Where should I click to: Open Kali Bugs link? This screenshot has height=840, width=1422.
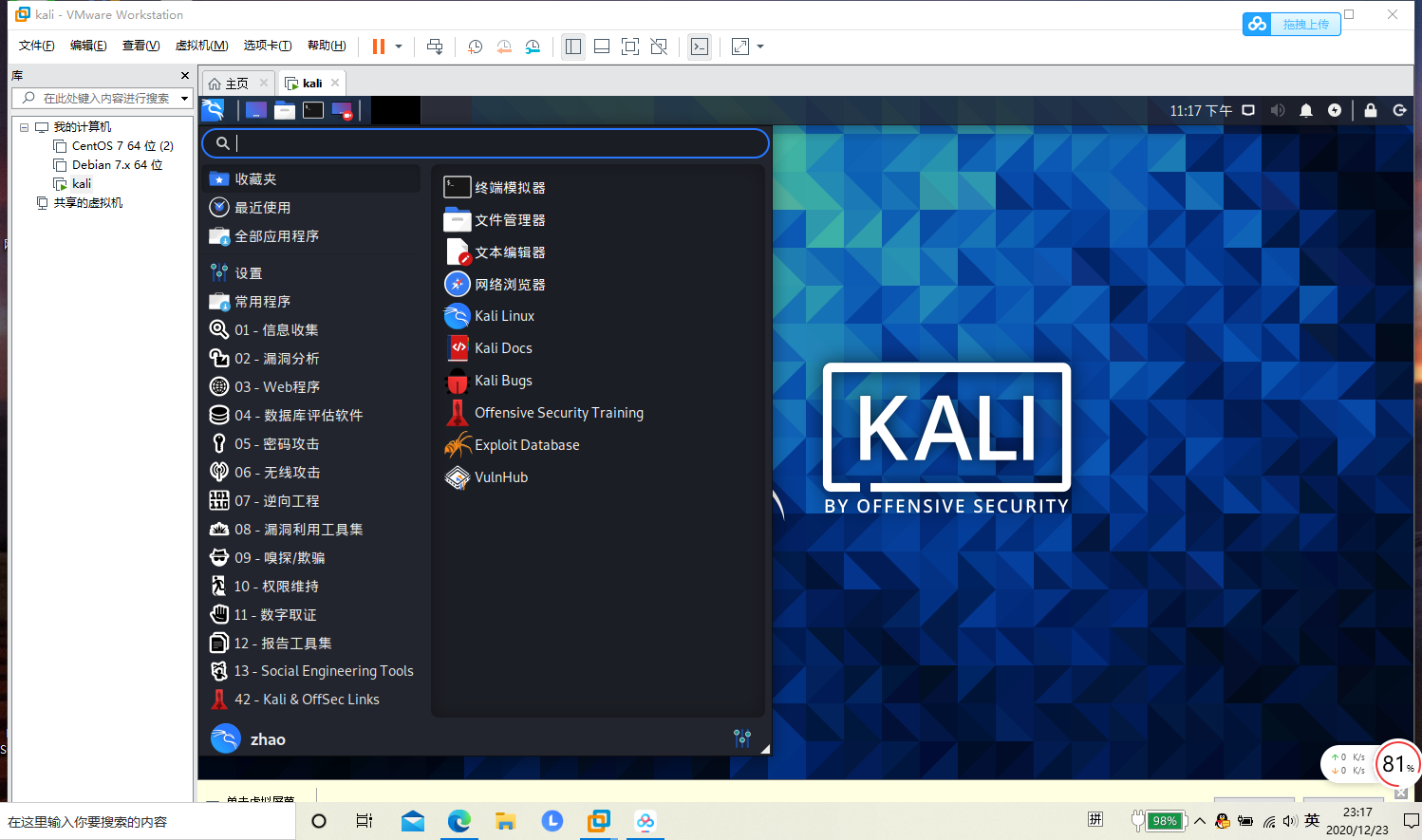(598, 381)
